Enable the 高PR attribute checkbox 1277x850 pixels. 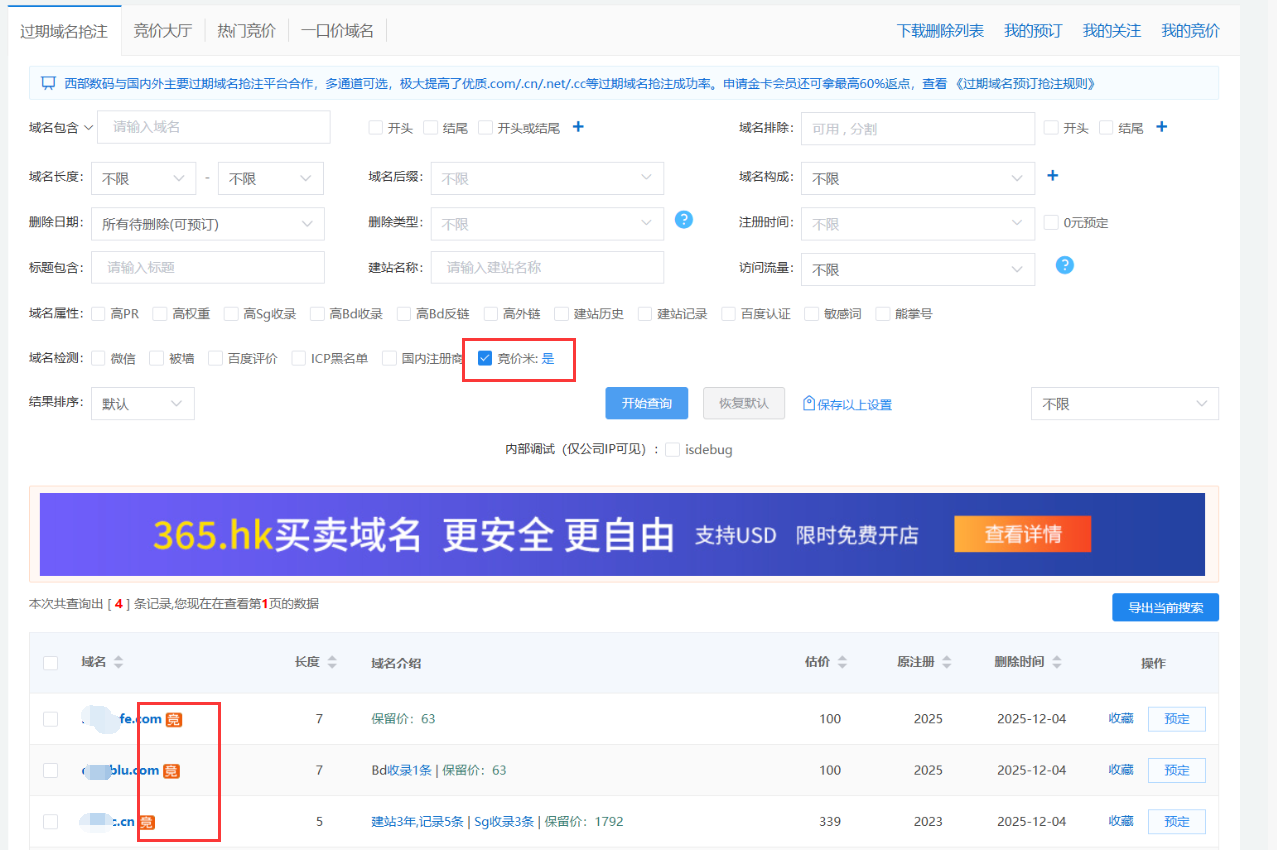tap(98, 314)
